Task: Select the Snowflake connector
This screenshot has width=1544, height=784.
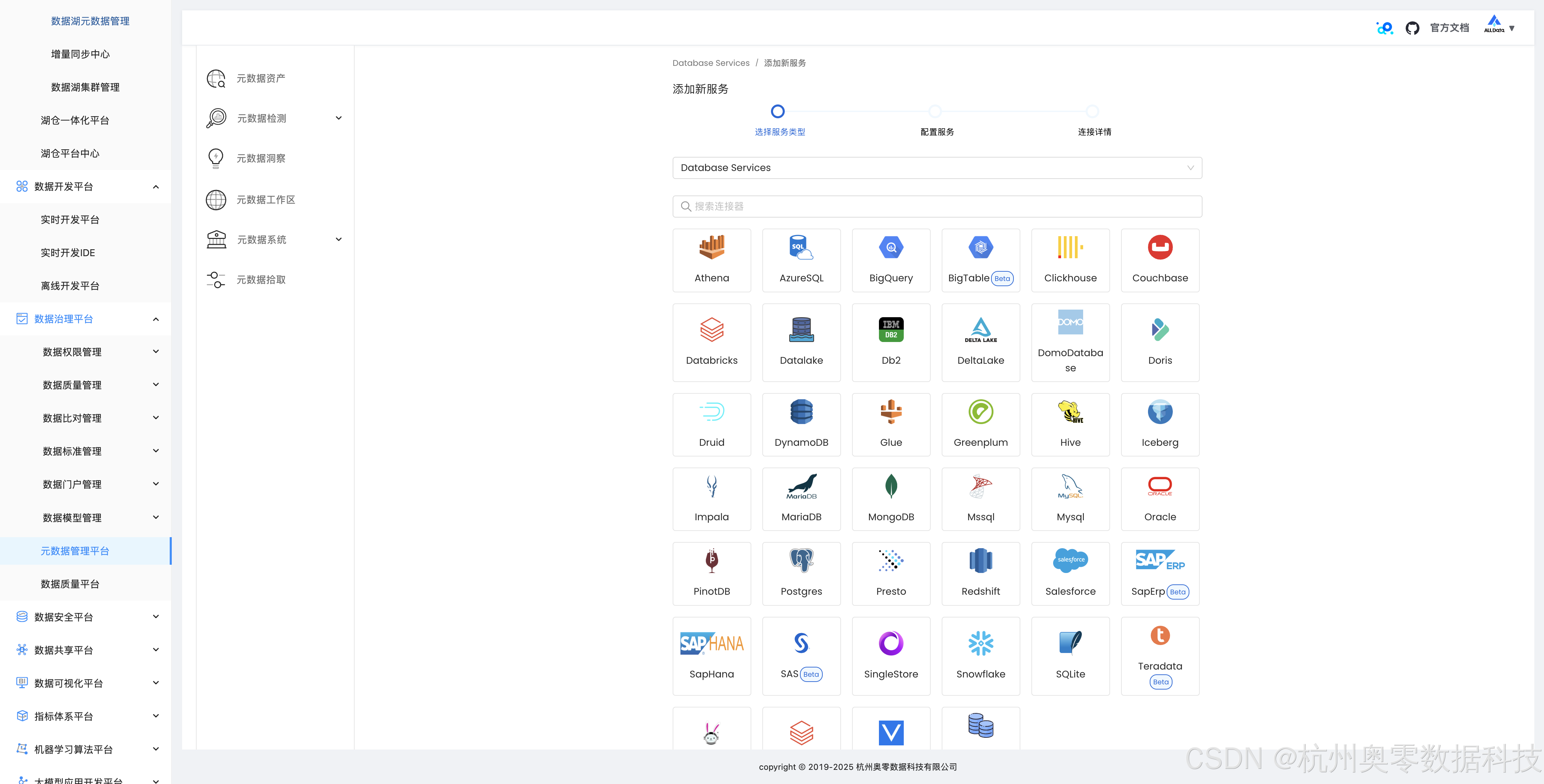Action: point(981,656)
